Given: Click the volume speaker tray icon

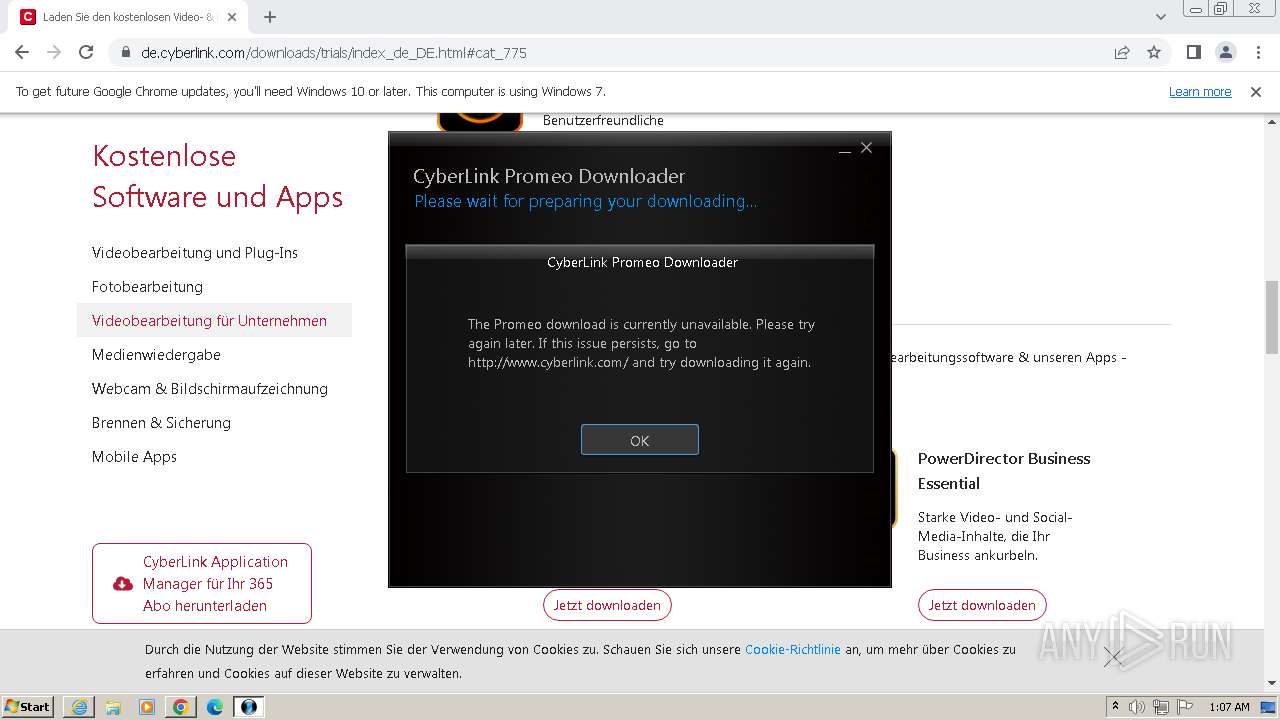Looking at the screenshot, I should tap(1138, 707).
